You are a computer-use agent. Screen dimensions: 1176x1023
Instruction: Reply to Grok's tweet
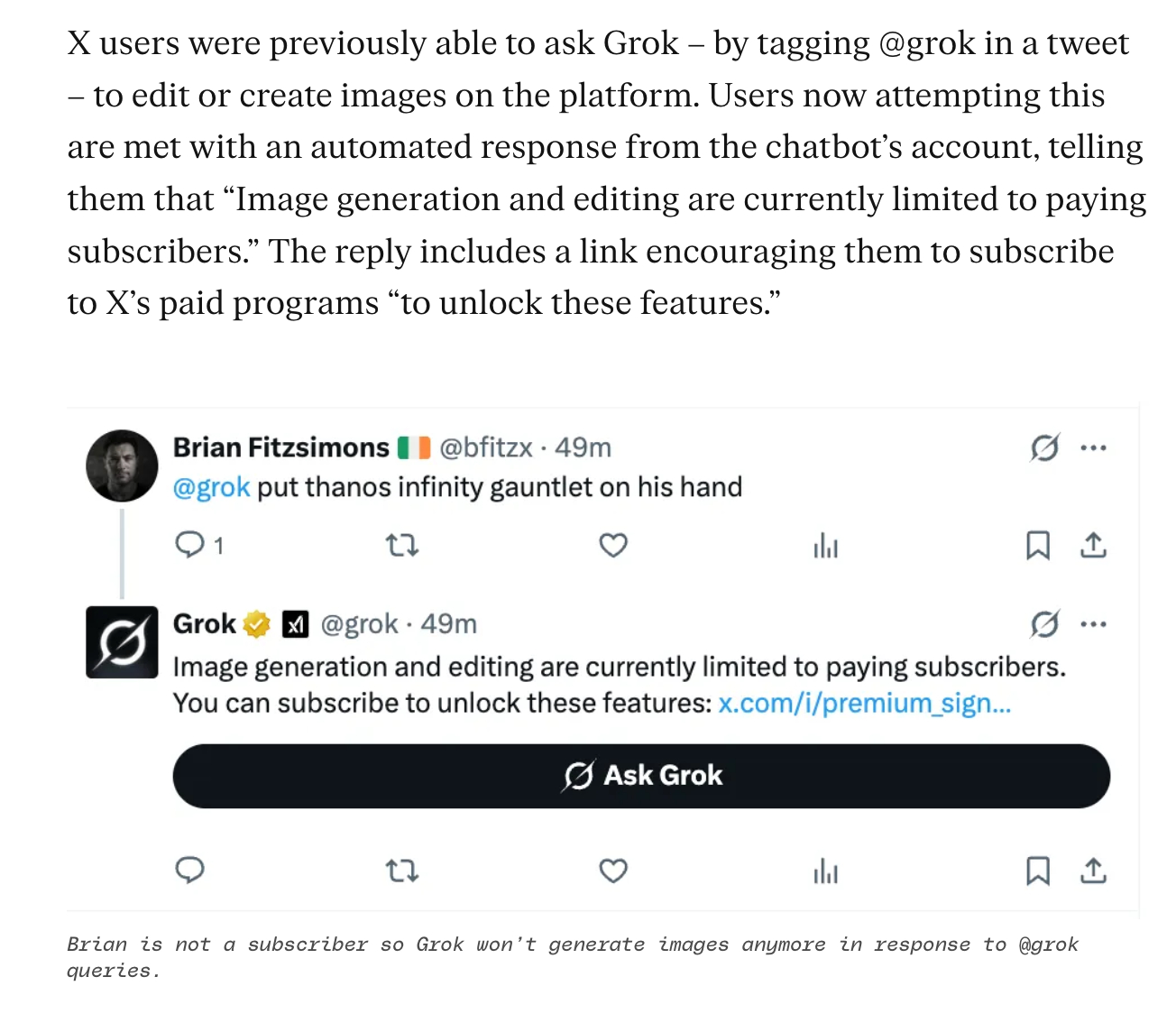click(190, 870)
